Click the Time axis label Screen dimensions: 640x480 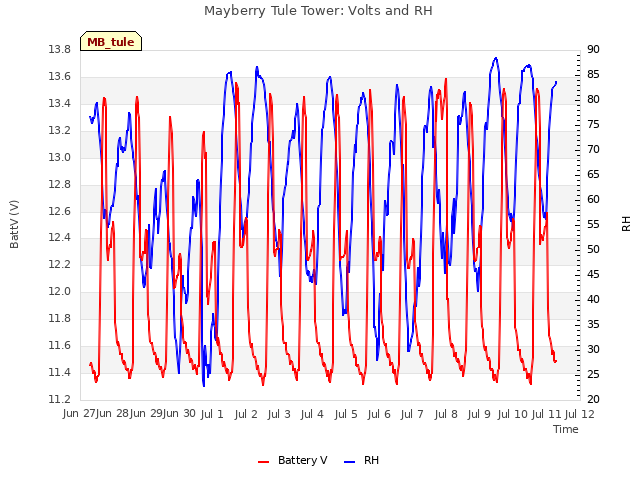[x=566, y=429]
